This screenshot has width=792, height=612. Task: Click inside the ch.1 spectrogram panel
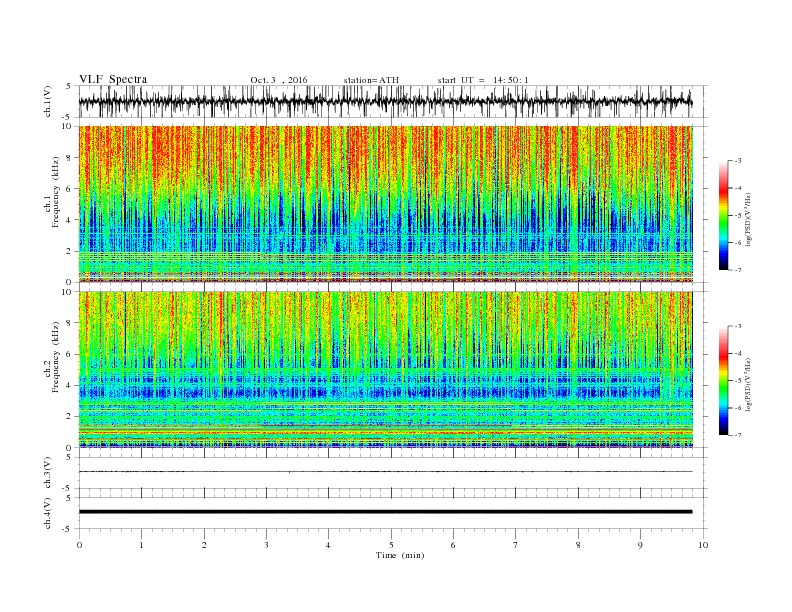tap(386, 204)
